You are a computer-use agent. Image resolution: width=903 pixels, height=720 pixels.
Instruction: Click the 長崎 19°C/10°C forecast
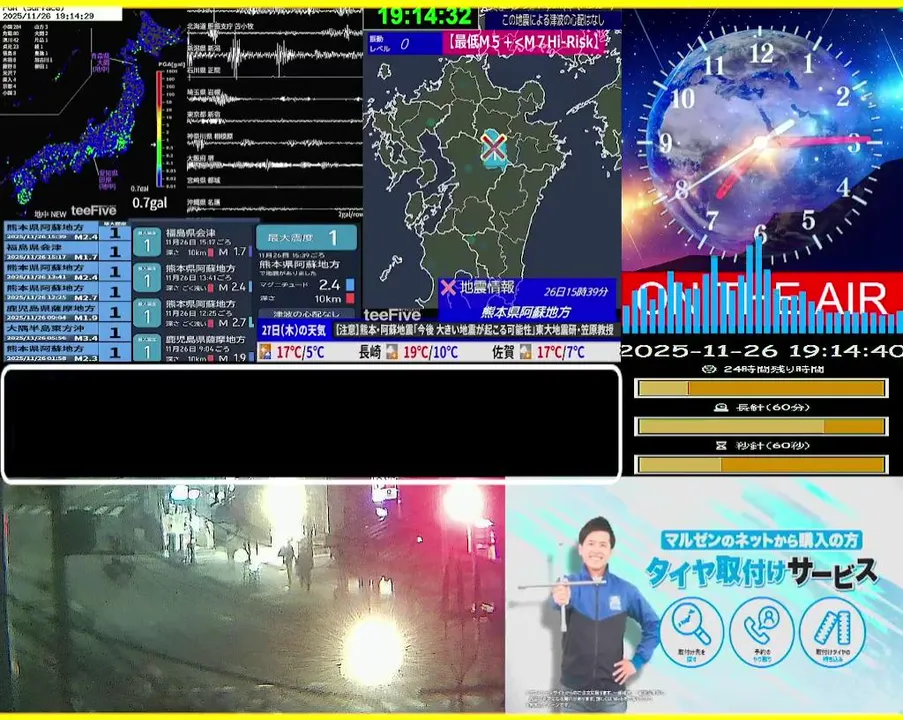408,351
